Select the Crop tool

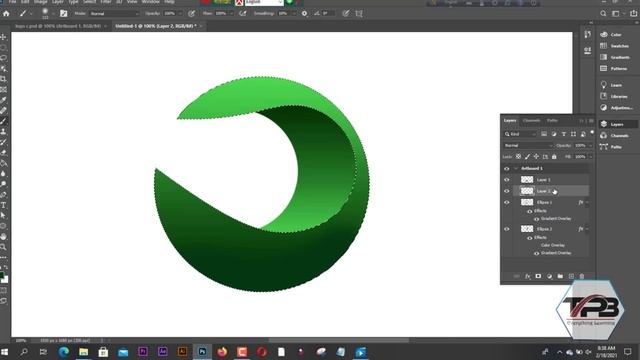[x=3, y=79]
